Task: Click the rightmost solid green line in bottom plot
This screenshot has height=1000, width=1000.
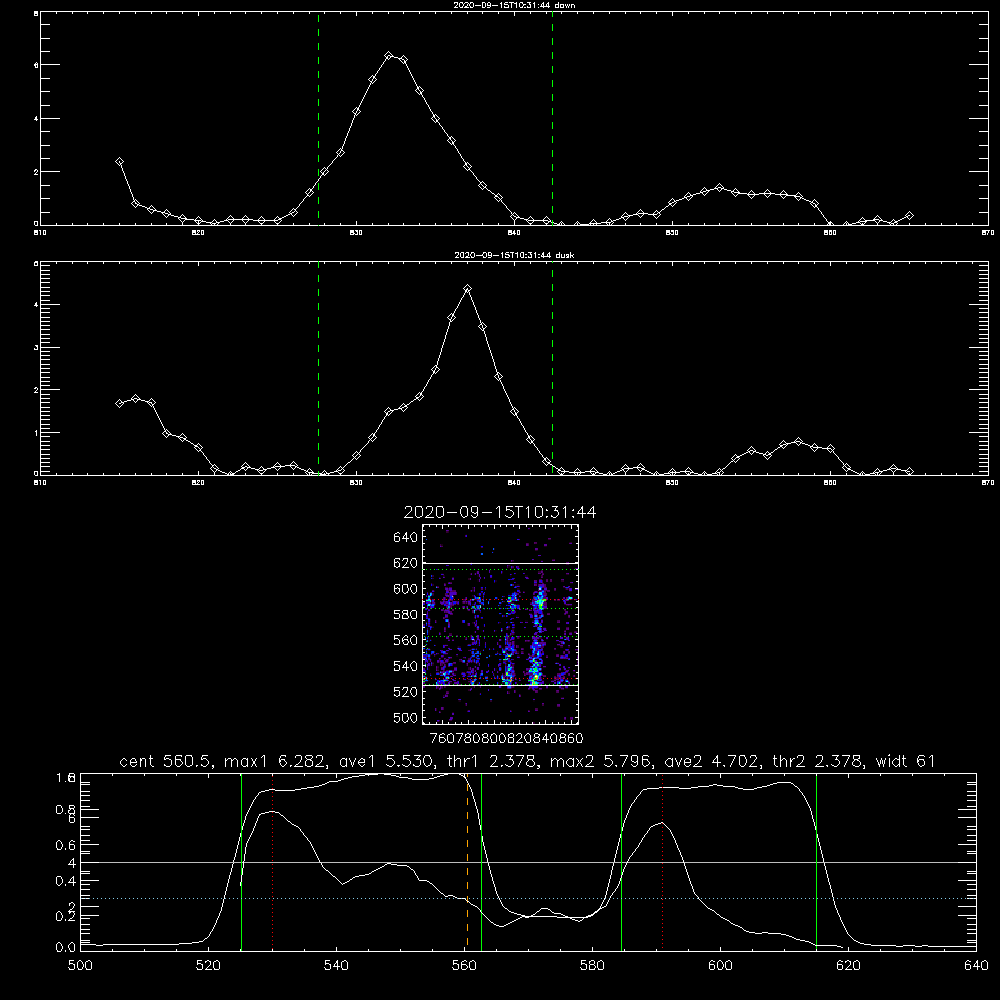Action: 816,863
